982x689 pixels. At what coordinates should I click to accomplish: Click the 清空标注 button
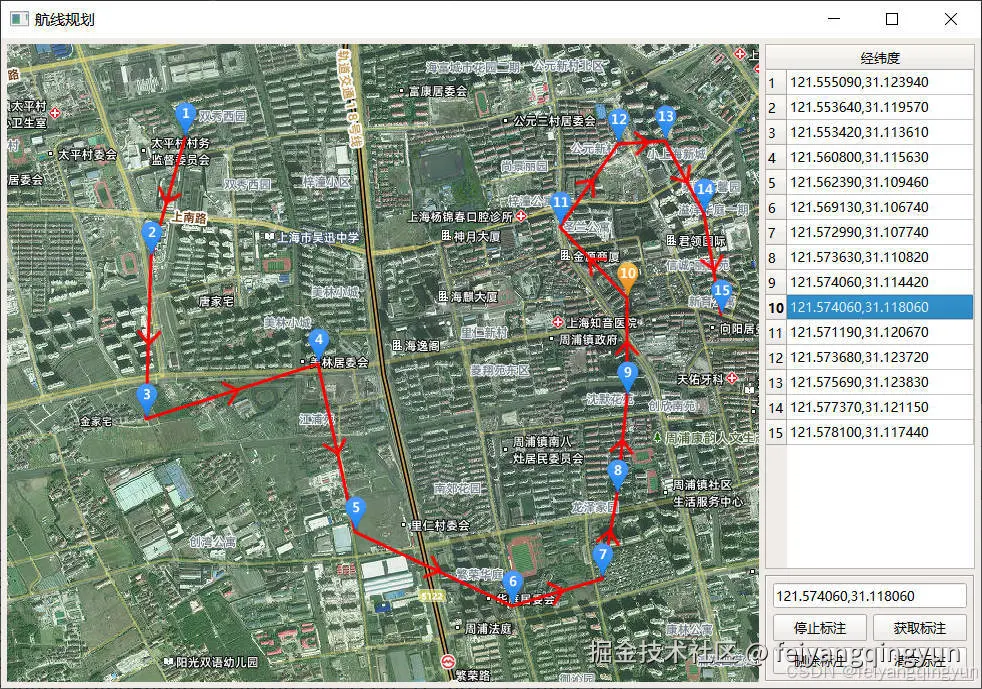919,660
